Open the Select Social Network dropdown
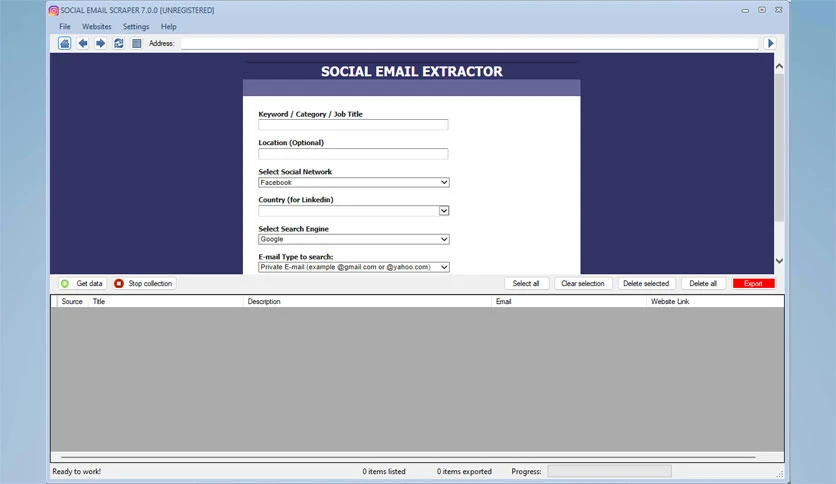The image size is (836, 484). [x=353, y=182]
